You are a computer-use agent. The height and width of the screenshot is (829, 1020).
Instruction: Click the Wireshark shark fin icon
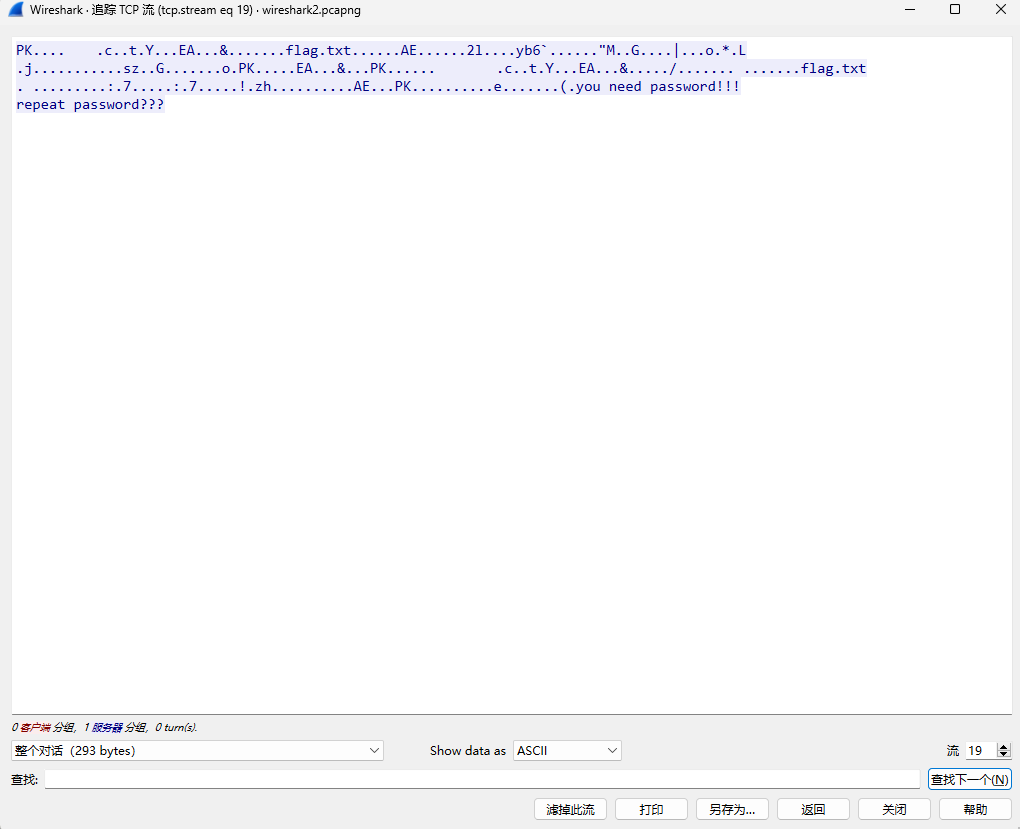pos(15,10)
